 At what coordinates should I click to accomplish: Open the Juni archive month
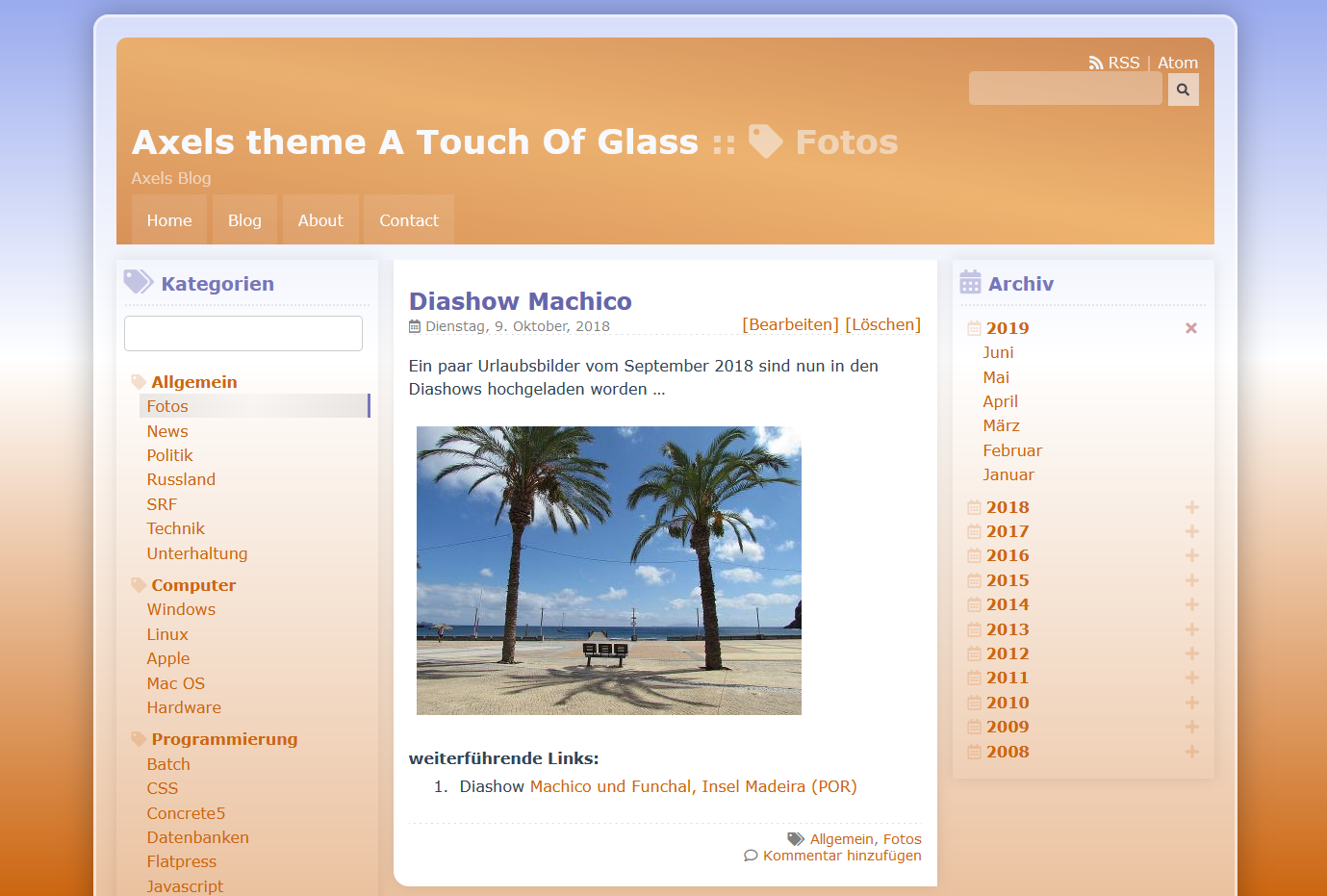[x=998, y=352]
